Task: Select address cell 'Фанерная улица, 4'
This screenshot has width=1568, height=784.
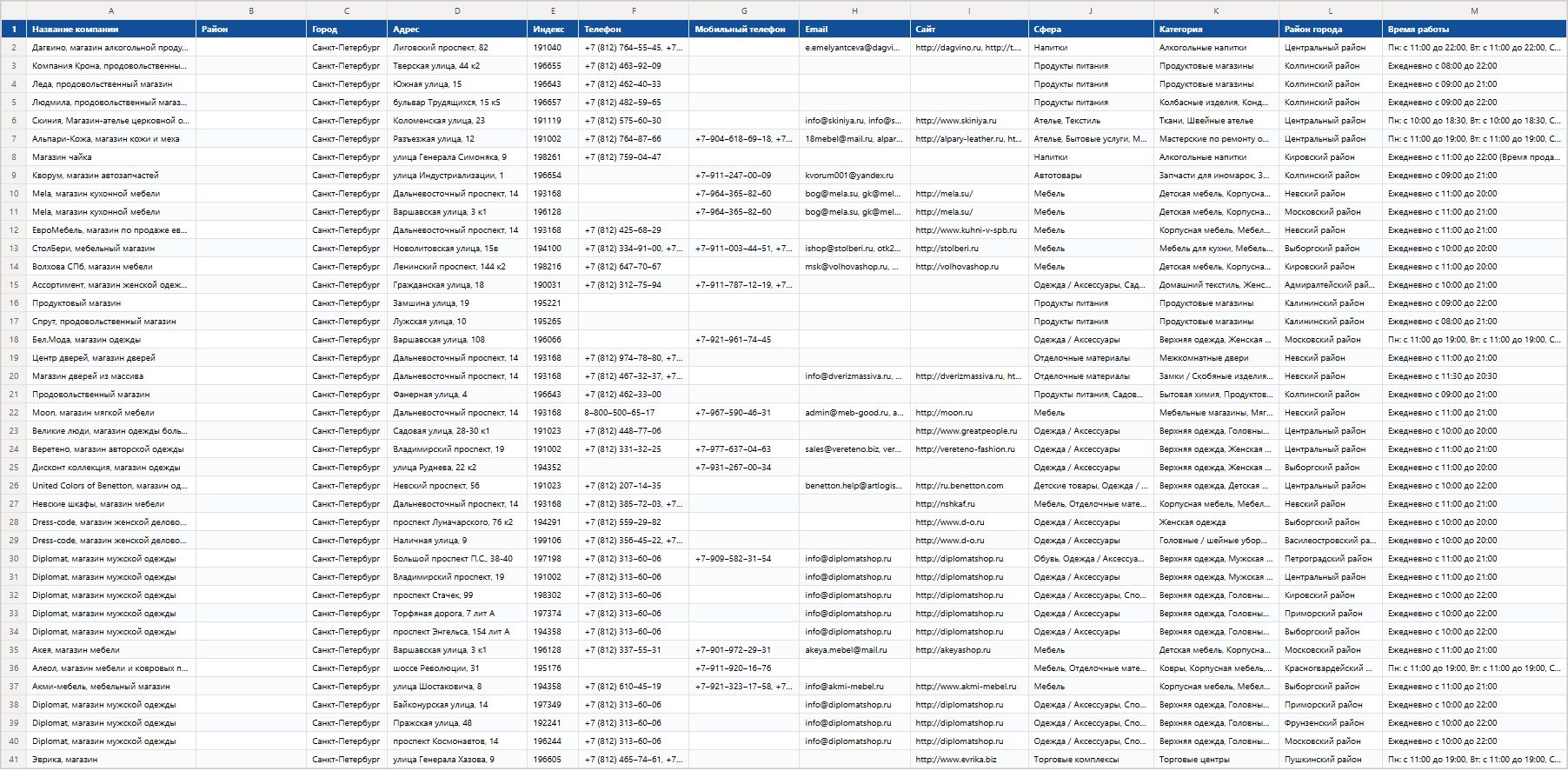Action: click(x=457, y=395)
